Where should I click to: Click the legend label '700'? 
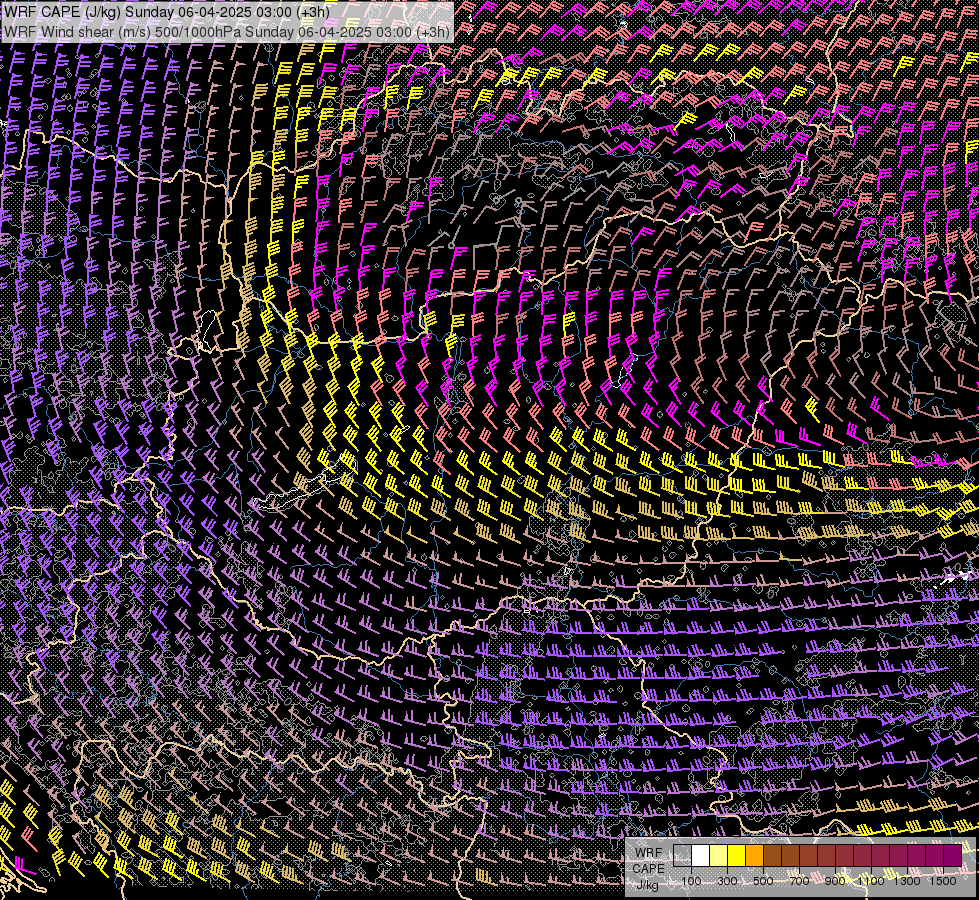pyautogui.click(x=799, y=881)
